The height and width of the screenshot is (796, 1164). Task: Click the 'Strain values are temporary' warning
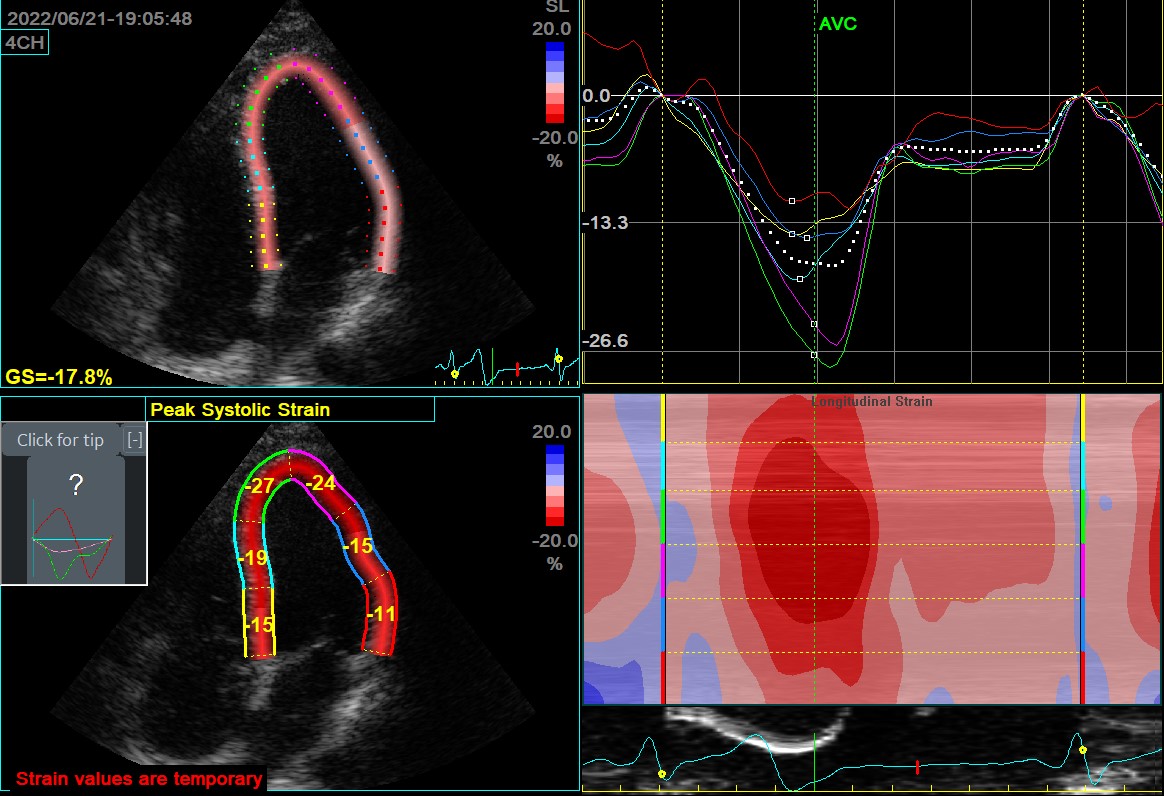pyautogui.click(x=140, y=778)
